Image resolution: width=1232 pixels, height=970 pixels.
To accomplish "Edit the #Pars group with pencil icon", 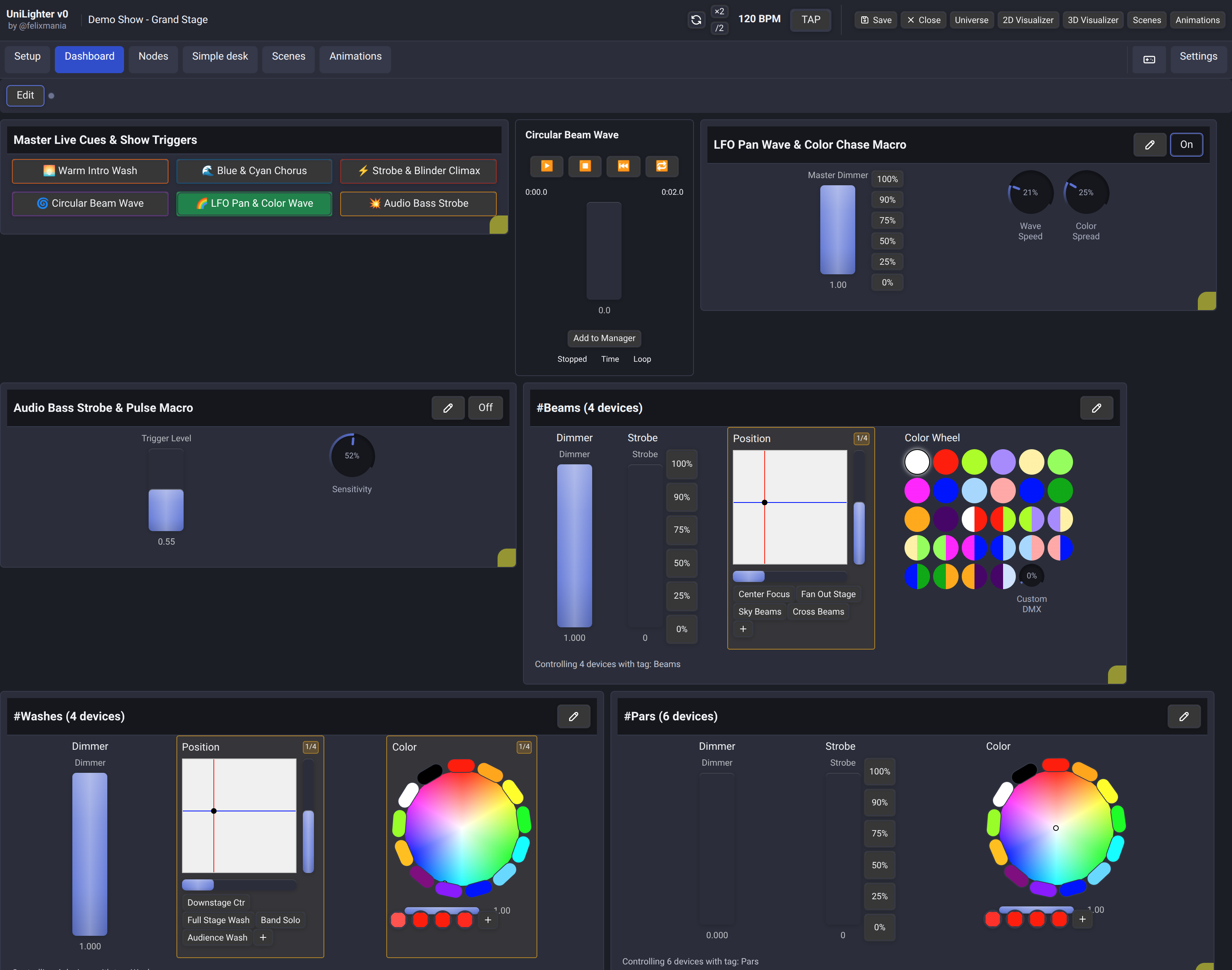I will (1184, 716).
